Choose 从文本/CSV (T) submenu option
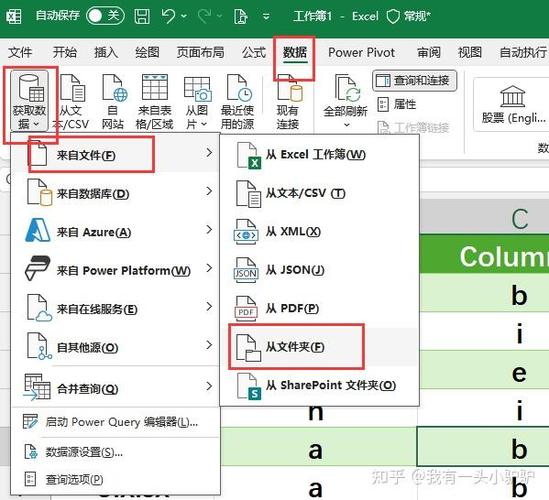The height and width of the screenshot is (500, 549). [x=319, y=193]
